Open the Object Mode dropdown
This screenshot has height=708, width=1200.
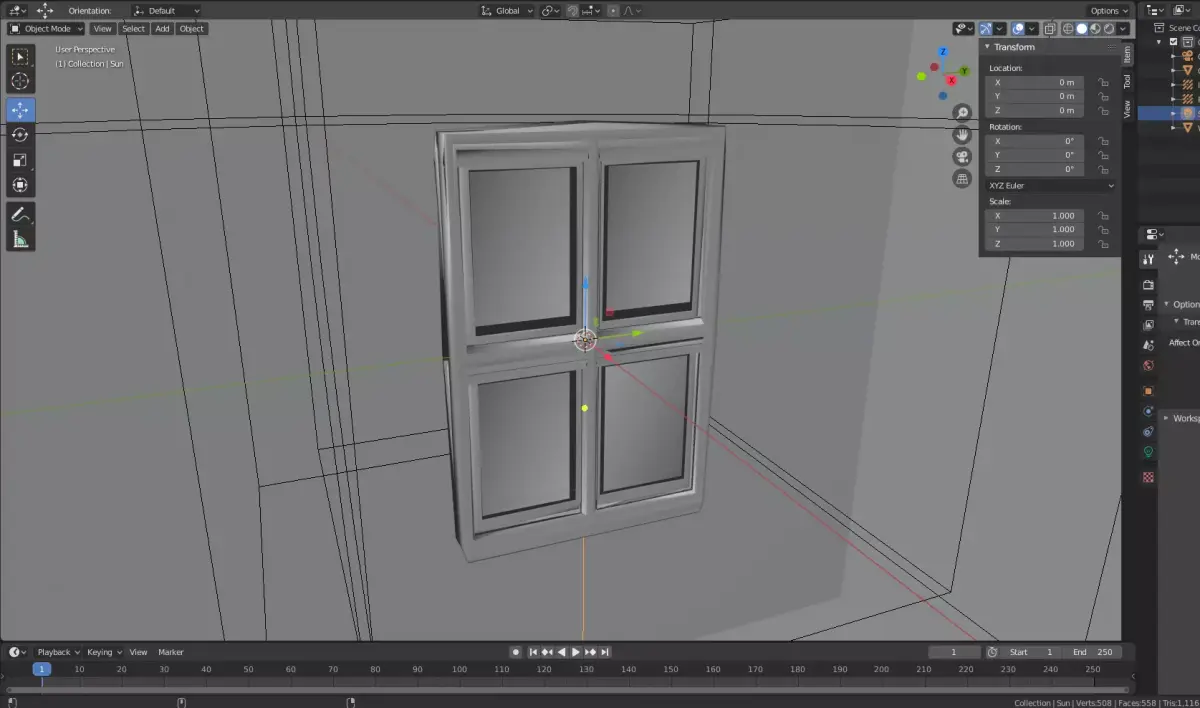47,29
